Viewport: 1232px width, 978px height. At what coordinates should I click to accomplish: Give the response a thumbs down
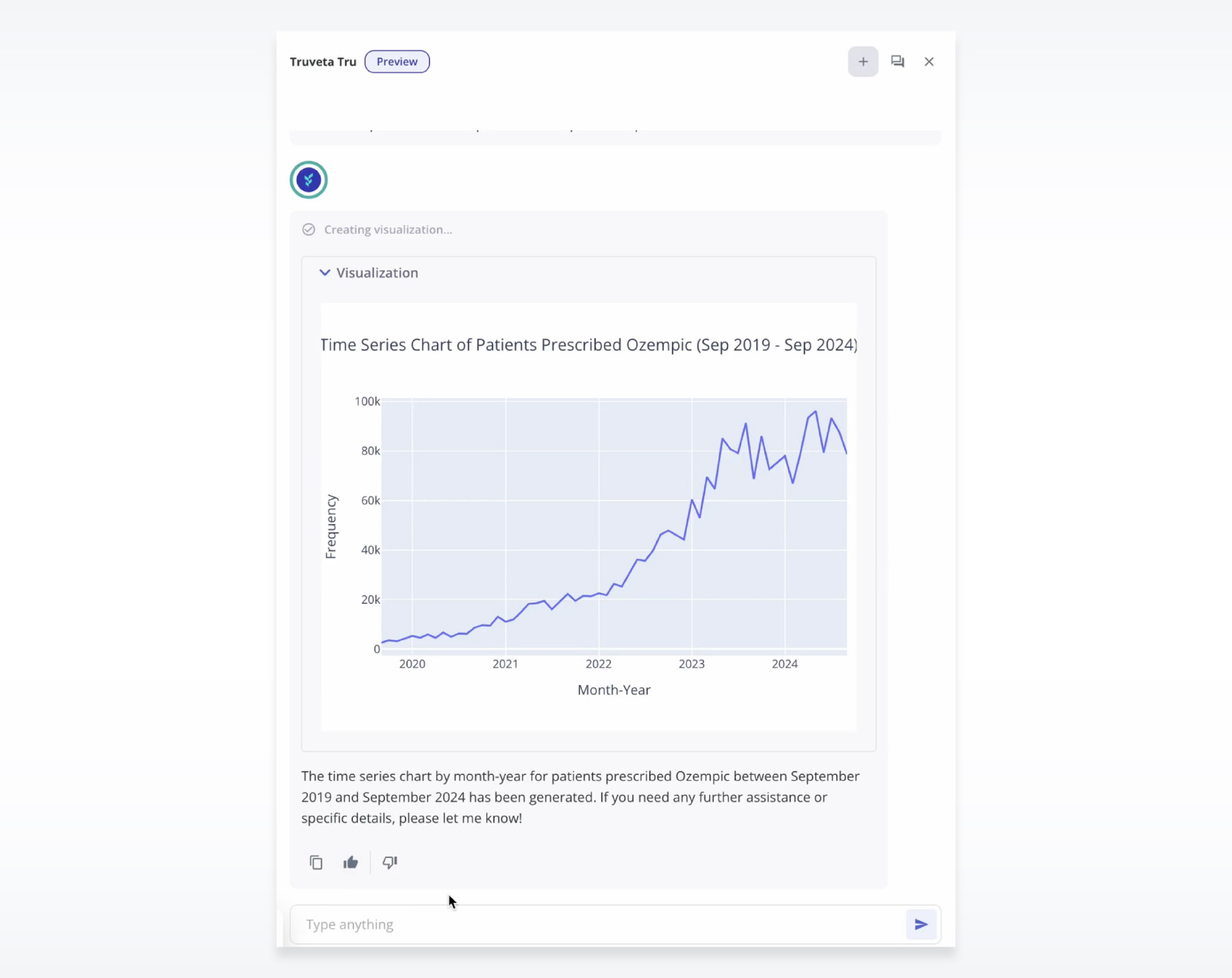[390, 862]
